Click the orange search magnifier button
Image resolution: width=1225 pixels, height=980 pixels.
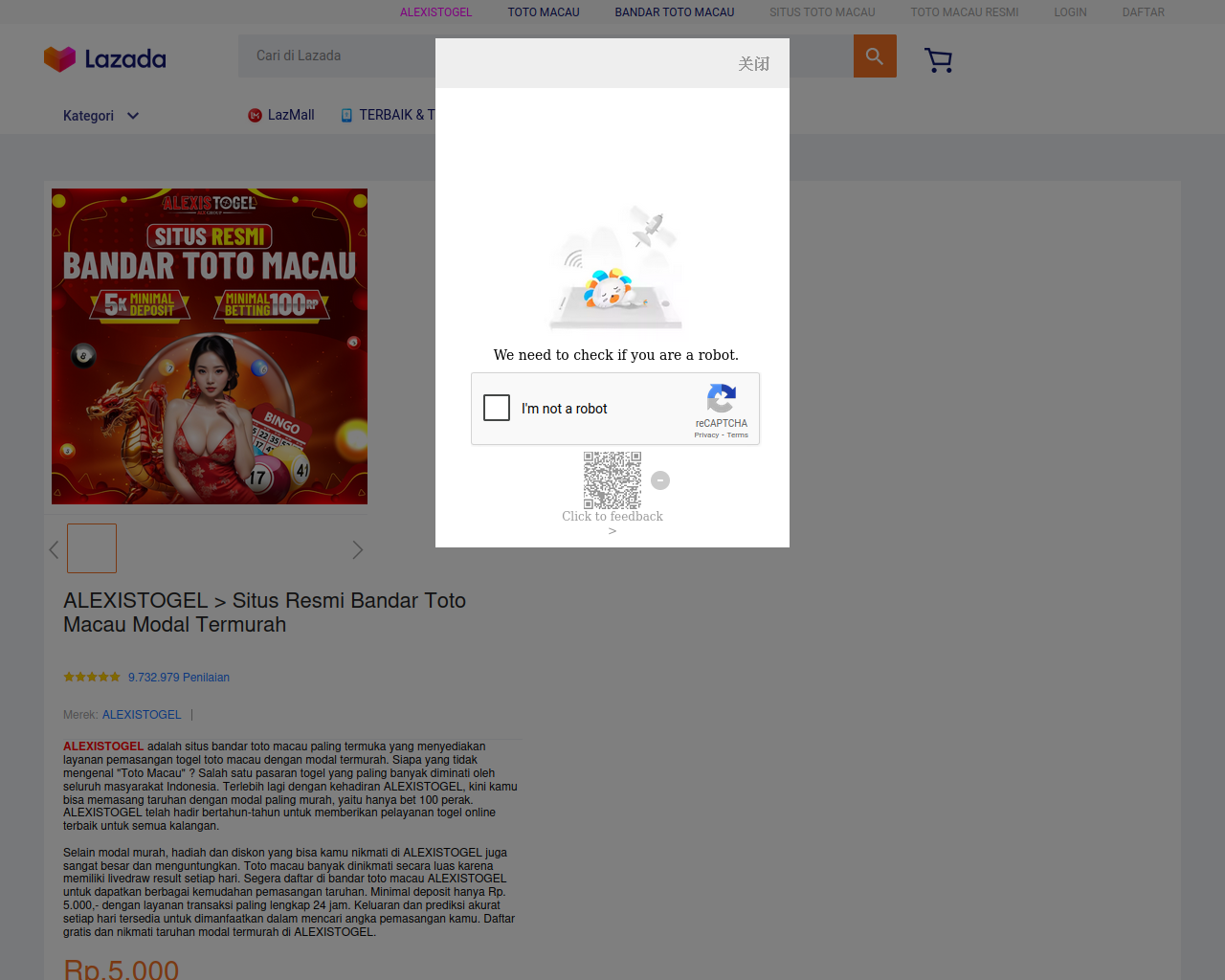[x=875, y=56]
